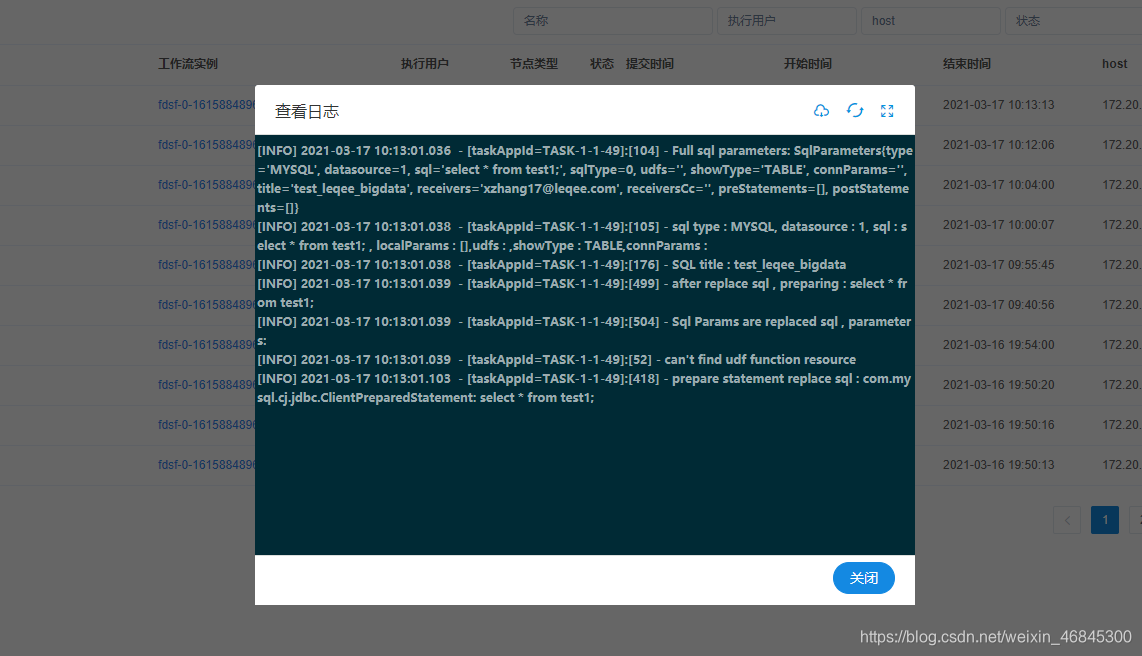1142x656 pixels.
Task: Click the next page pagination arrow
Action: pyautogui.click(x=1136, y=520)
